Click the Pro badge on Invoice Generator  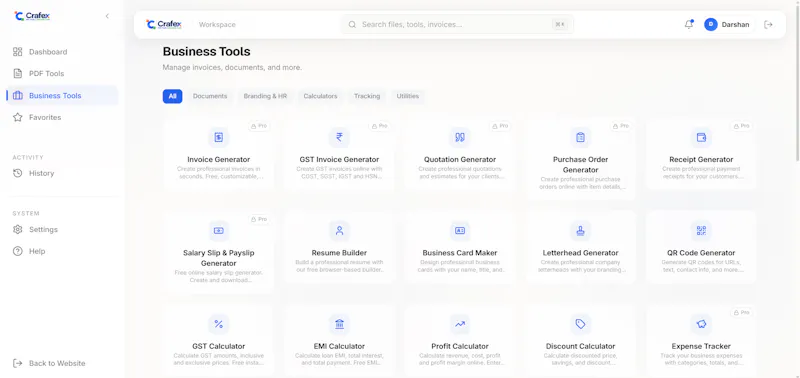point(259,125)
